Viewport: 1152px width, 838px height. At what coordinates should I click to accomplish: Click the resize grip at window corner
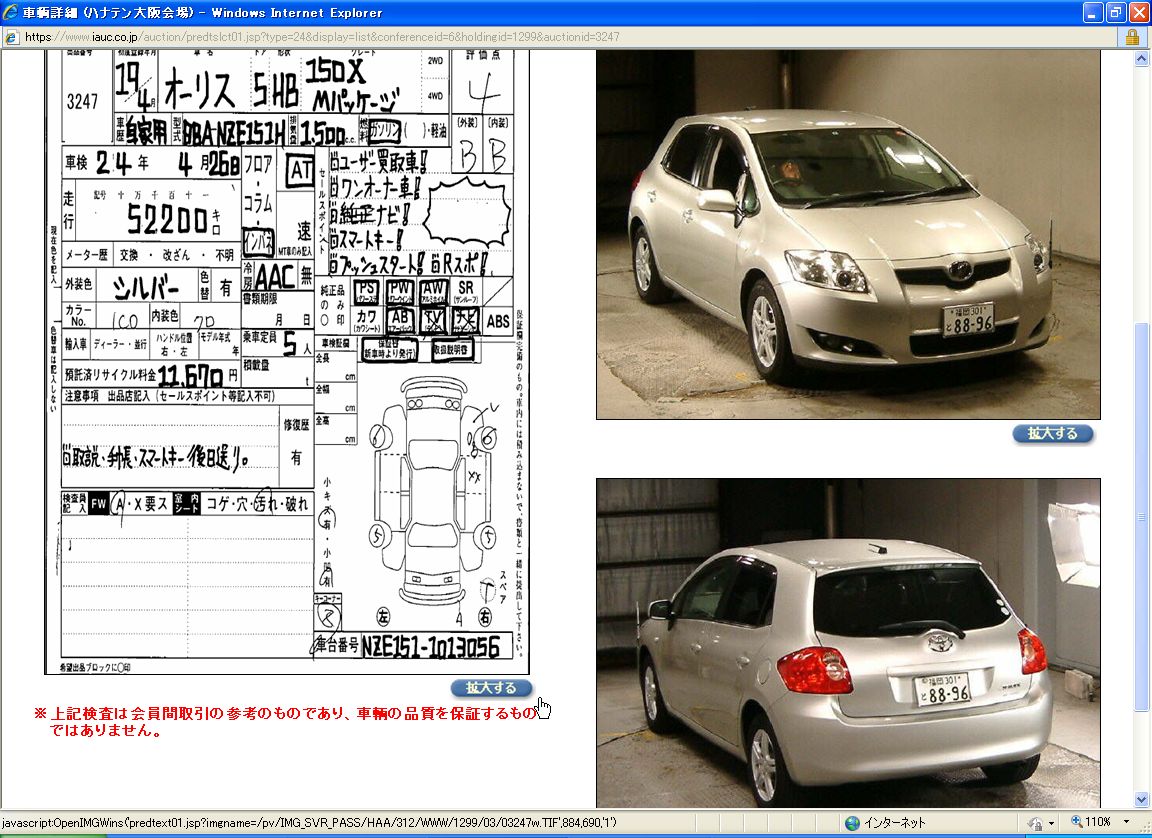1144,830
